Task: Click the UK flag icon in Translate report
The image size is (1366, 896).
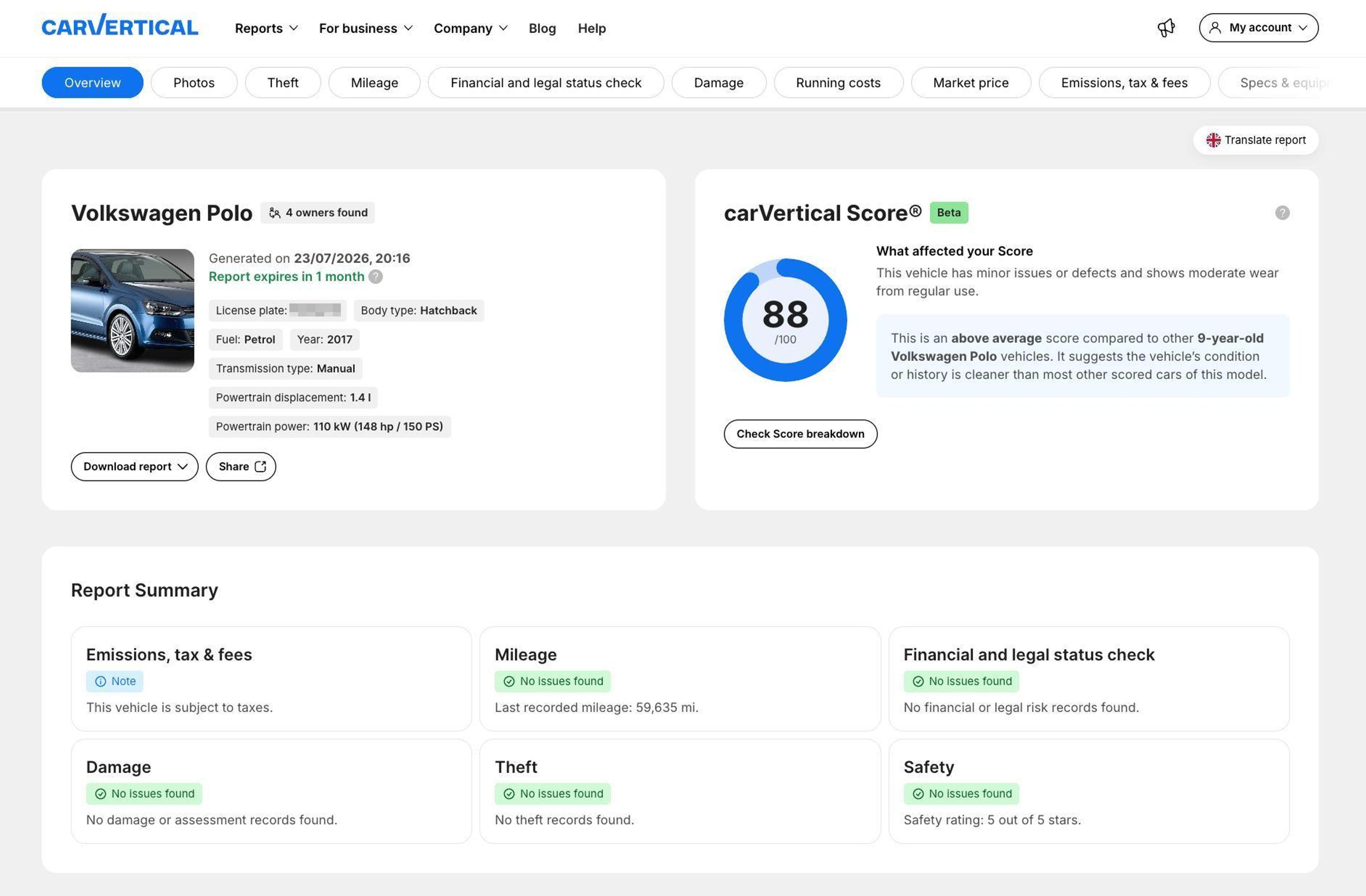Action: [1213, 140]
